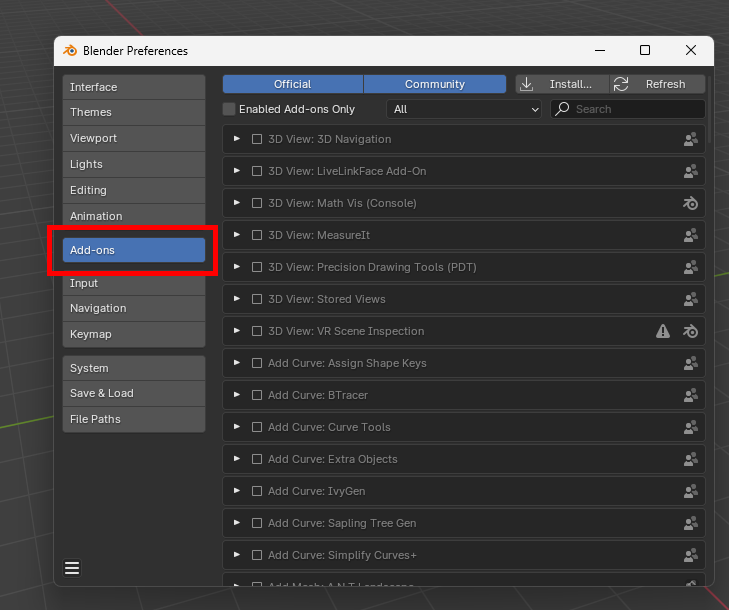Click the Install... button

pyautogui.click(x=562, y=84)
